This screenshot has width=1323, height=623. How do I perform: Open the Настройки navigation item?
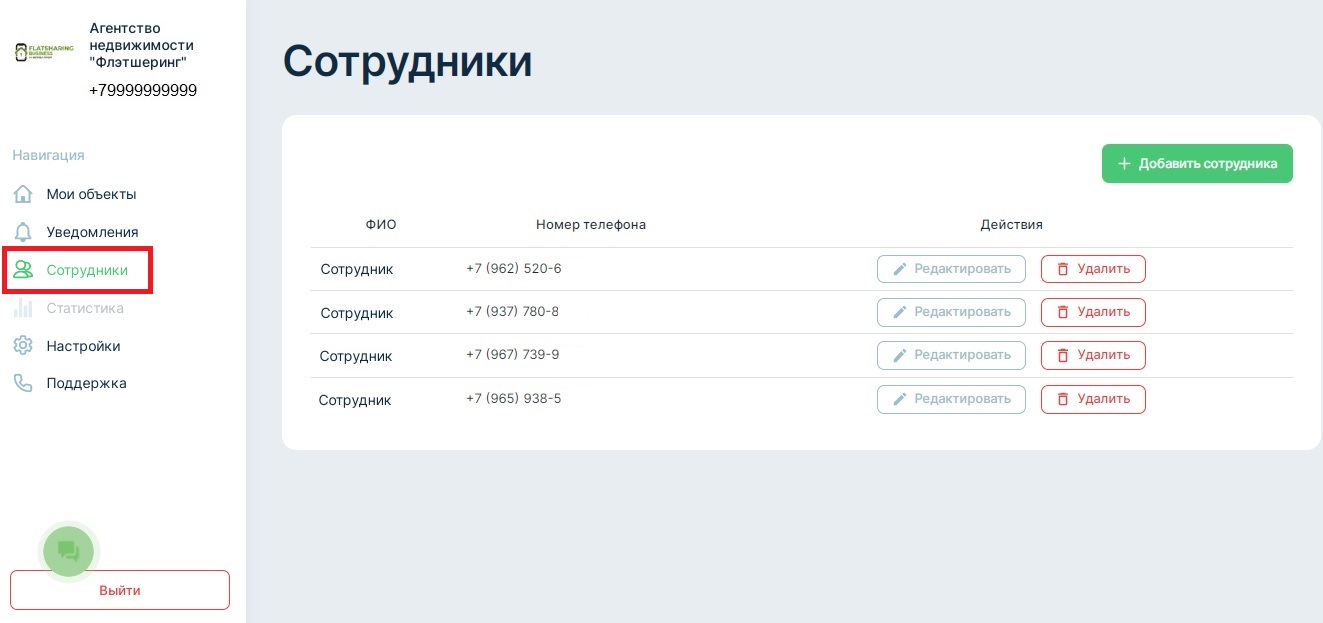[83, 346]
